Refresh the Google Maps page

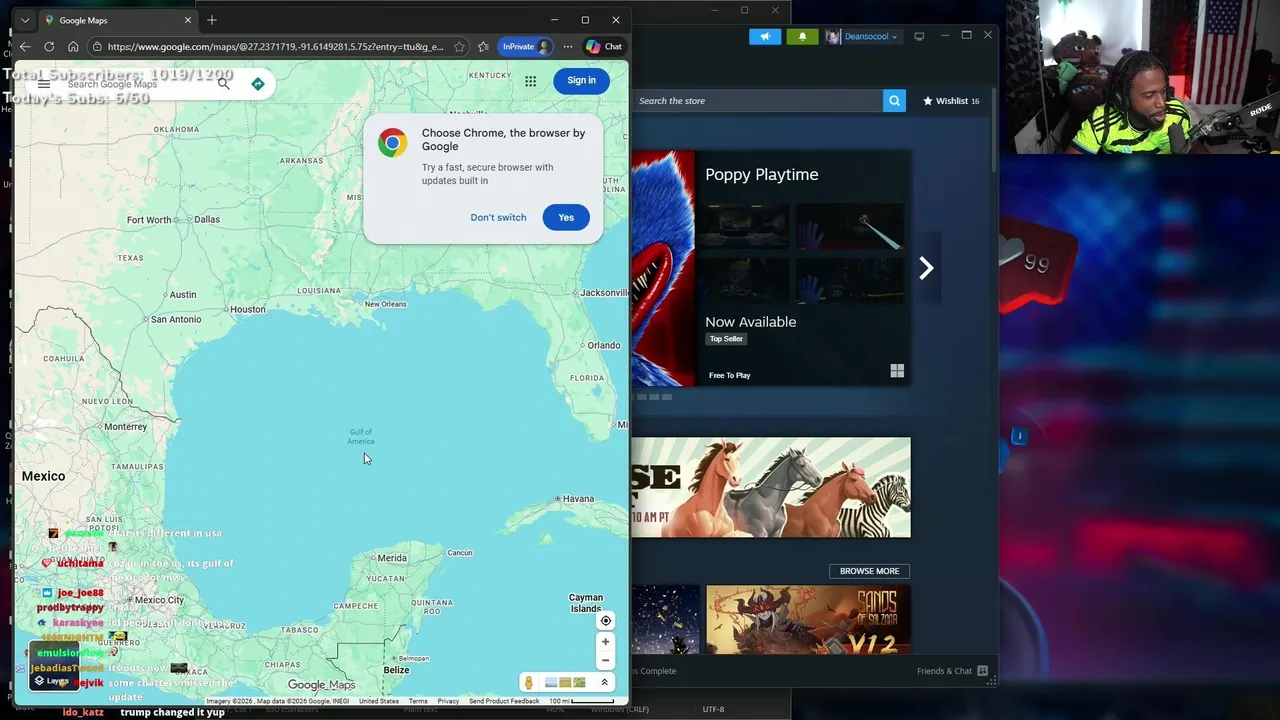click(x=49, y=46)
